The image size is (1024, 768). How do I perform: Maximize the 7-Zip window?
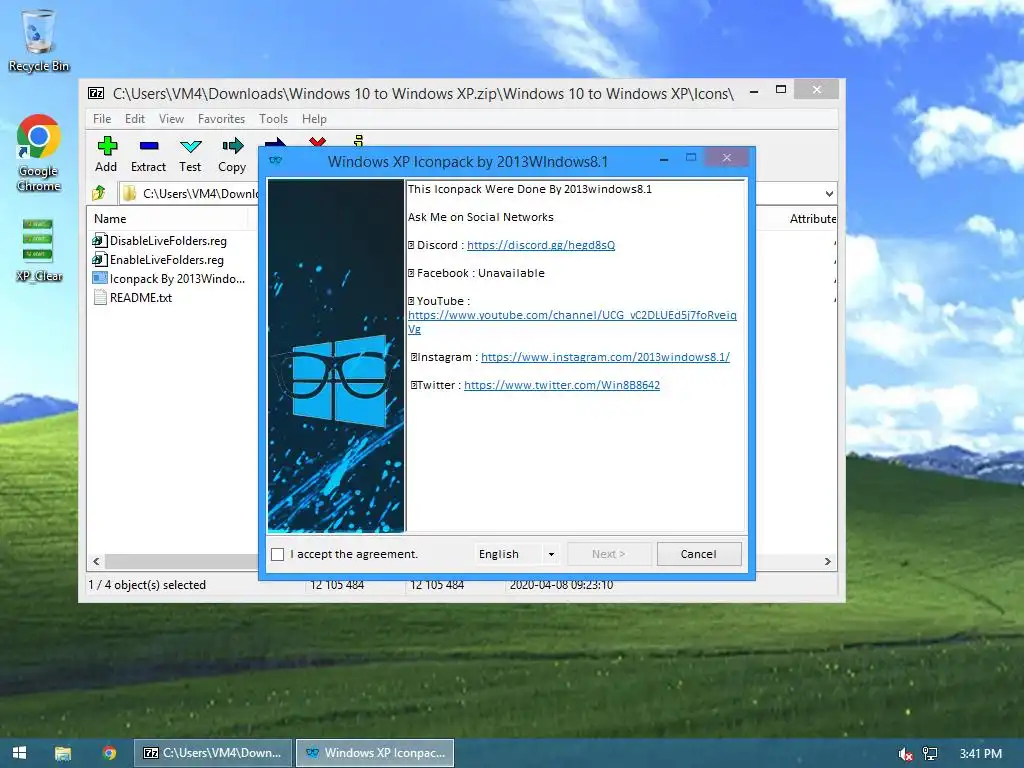780,89
